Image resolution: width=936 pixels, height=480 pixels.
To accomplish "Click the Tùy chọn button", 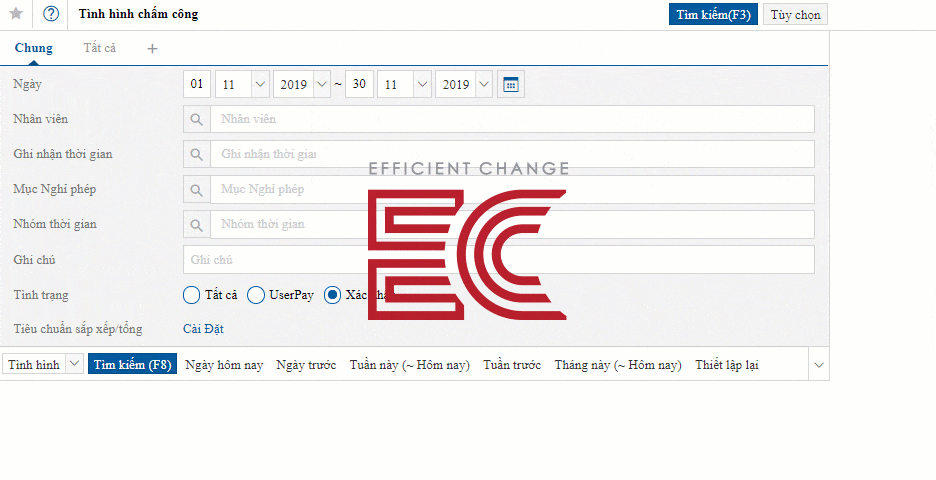I will [x=795, y=15].
